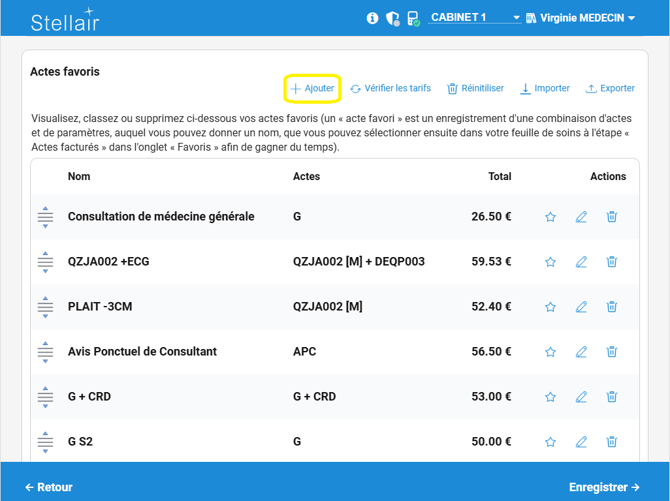Toggle star for QZJA002 +ECG row
Screen dimensions: 670x501
pos(550,262)
